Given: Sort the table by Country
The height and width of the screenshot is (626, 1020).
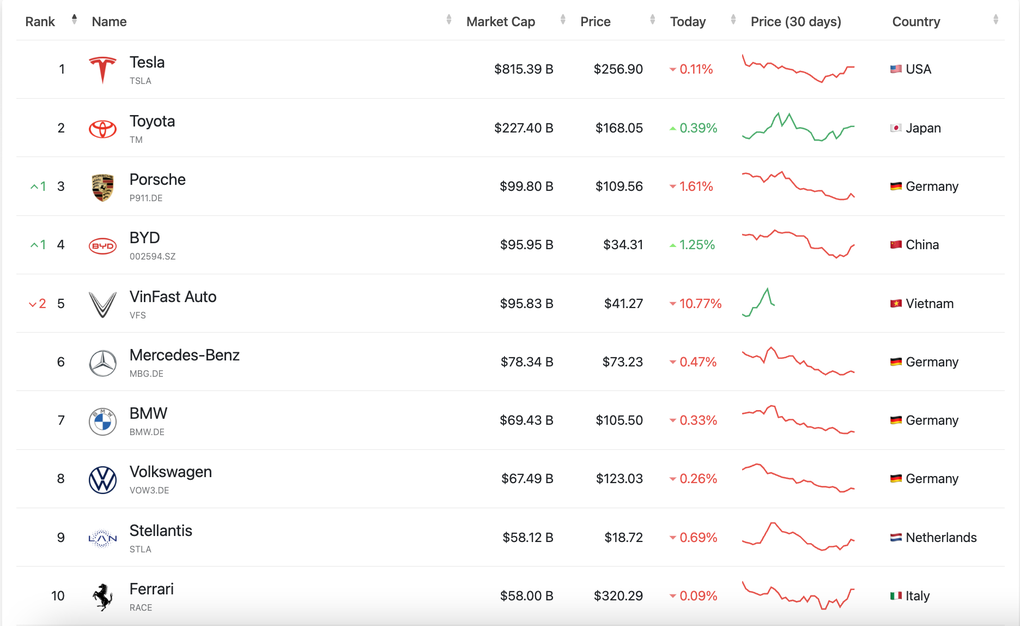Looking at the screenshot, I should pyautogui.click(x=916, y=21).
